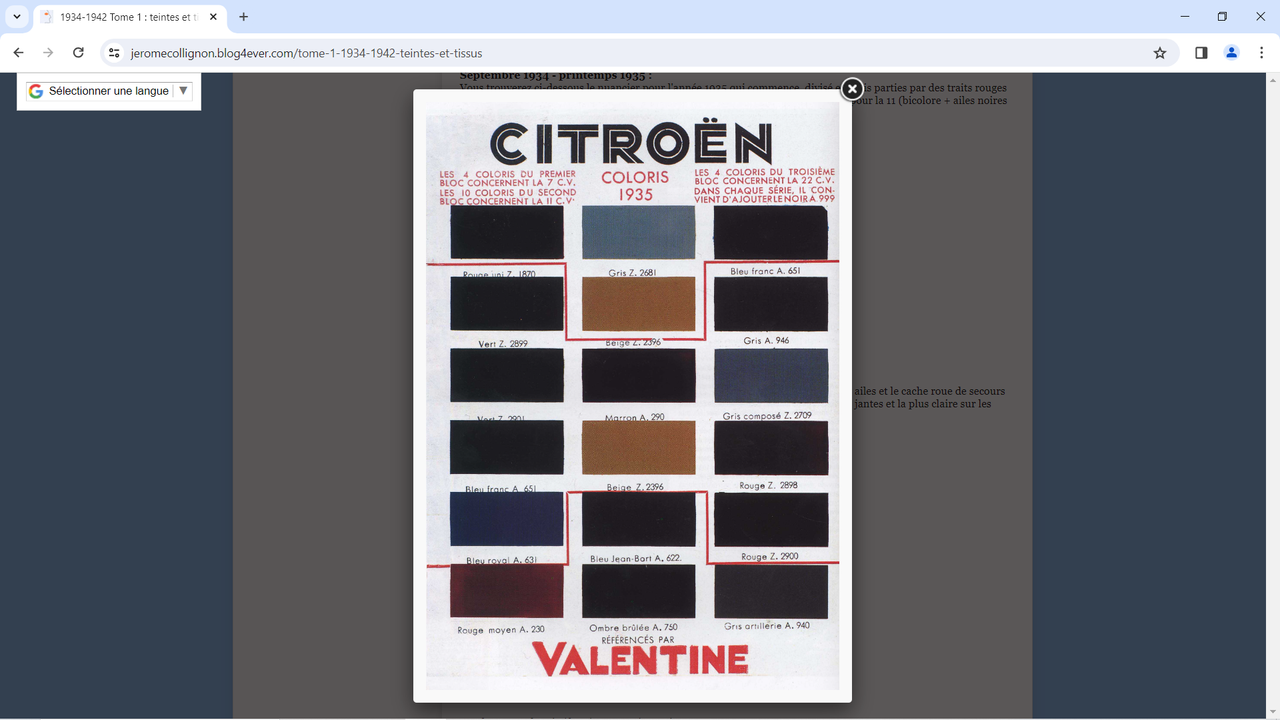Screen dimensions: 1280x720
Task: Open the browser side panel
Action: 1201,53
